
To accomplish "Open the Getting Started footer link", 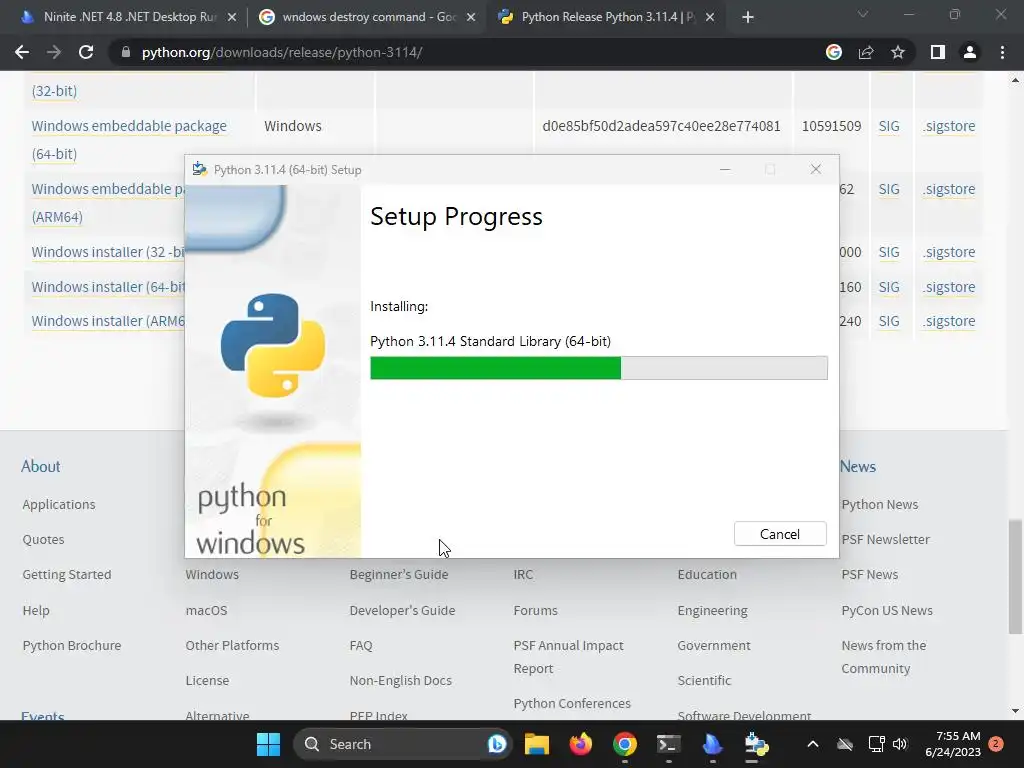I will [67, 575].
